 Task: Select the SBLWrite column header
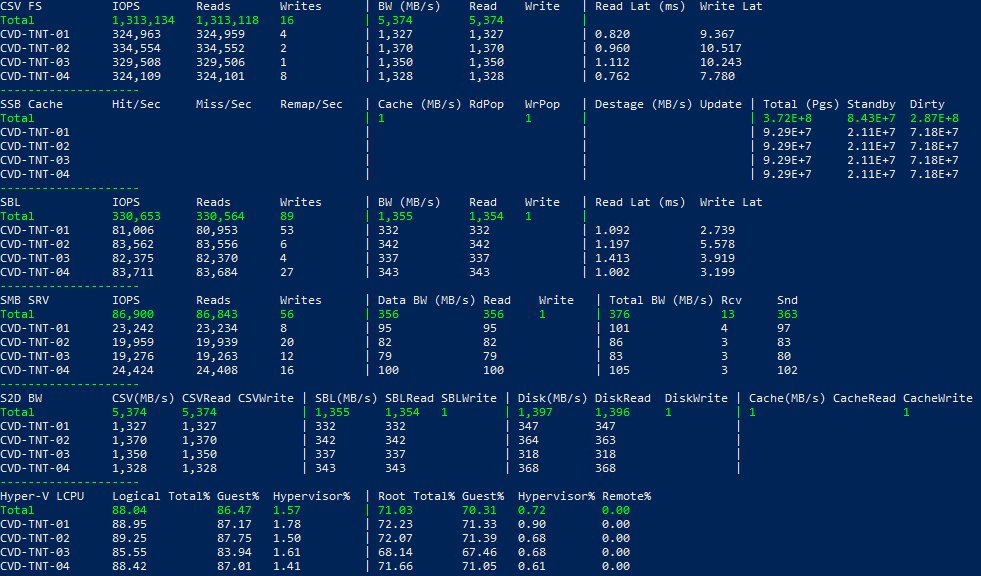tap(469, 398)
